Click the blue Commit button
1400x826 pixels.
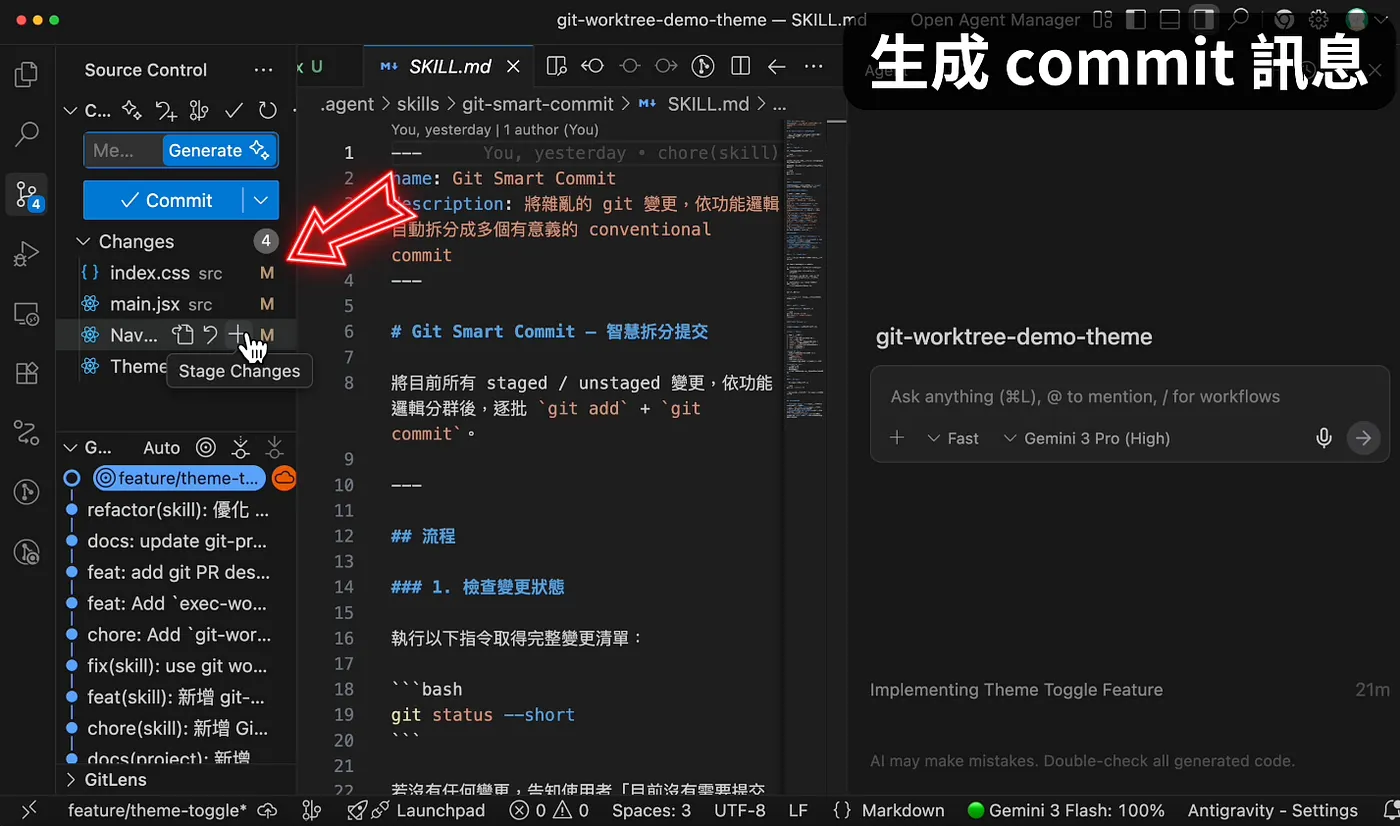163,200
